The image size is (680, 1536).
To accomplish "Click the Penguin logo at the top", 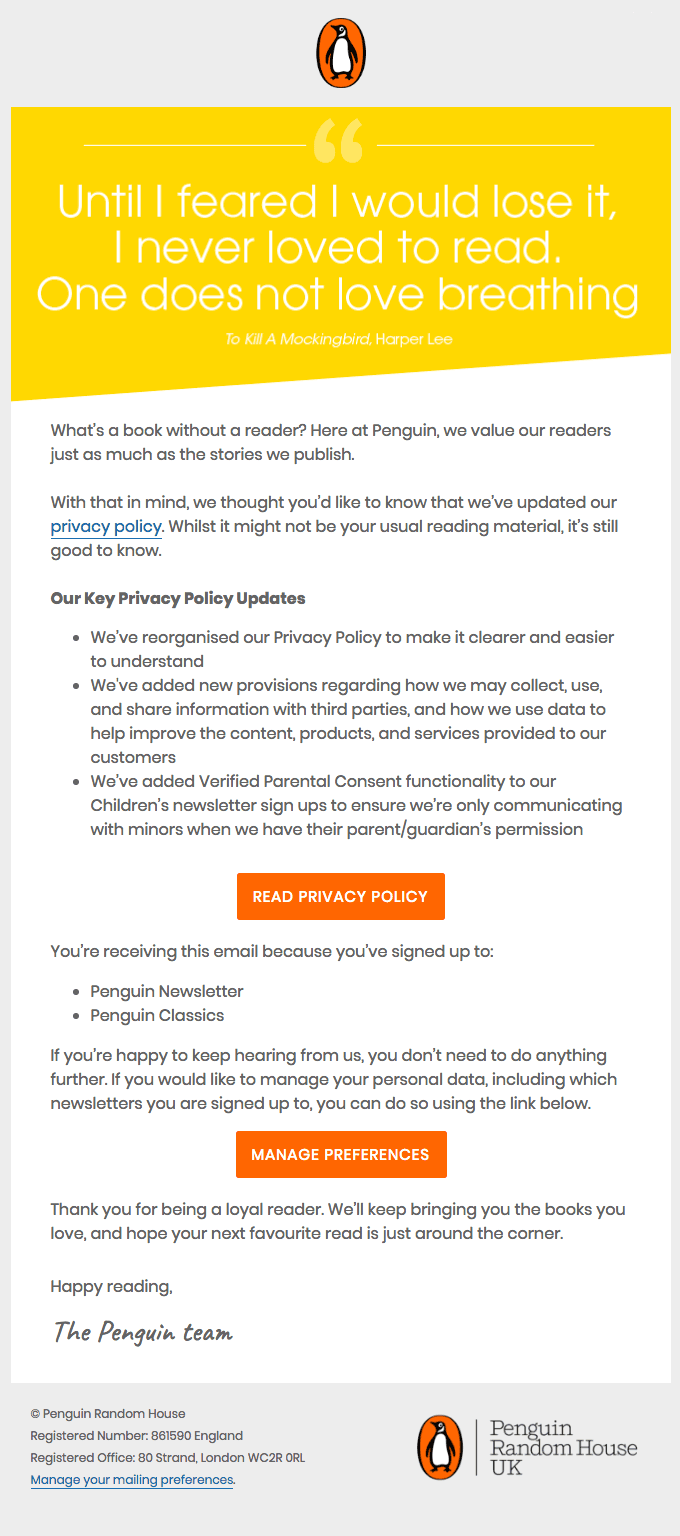I will point(340,52).
